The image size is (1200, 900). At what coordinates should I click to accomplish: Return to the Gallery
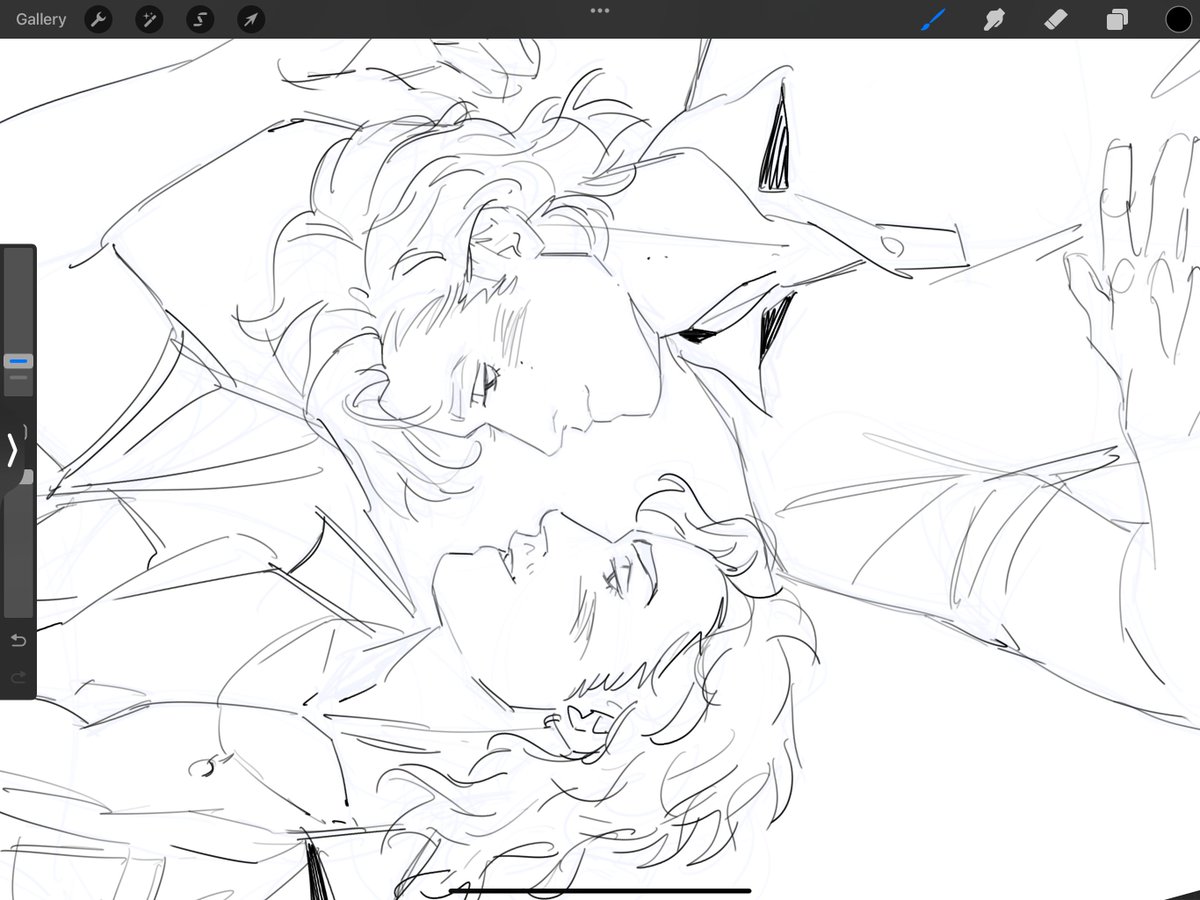41,19
